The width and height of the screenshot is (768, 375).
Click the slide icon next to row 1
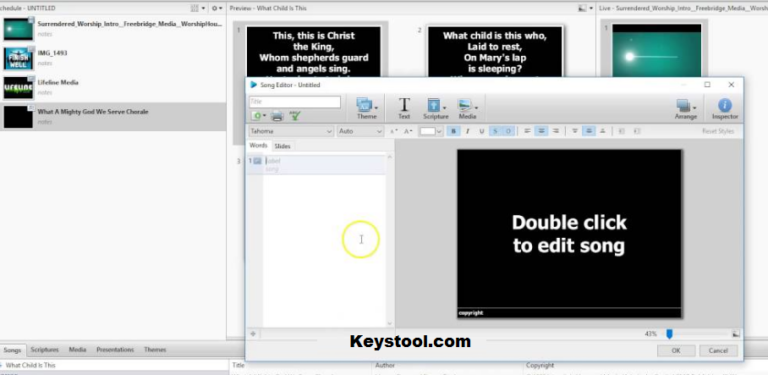click(x=258, y=161)
